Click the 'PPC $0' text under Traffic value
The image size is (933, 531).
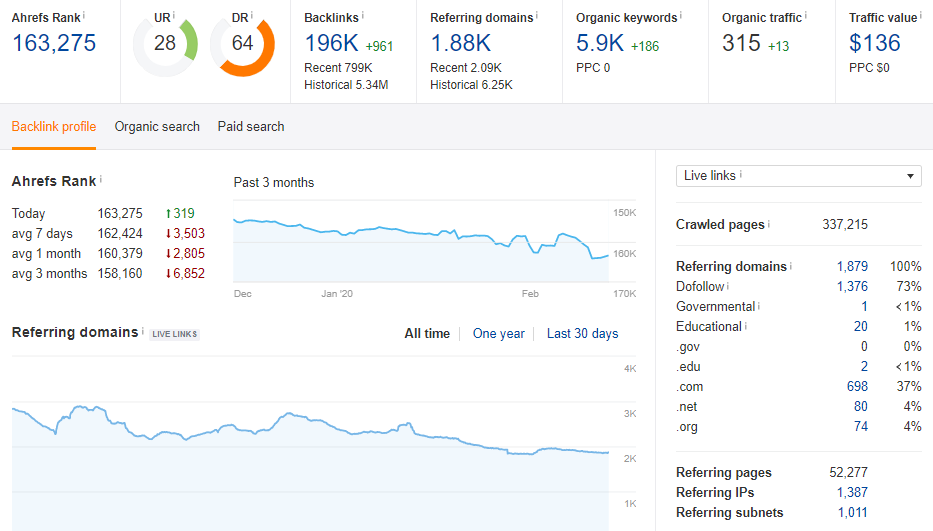(x=869, y=68)
